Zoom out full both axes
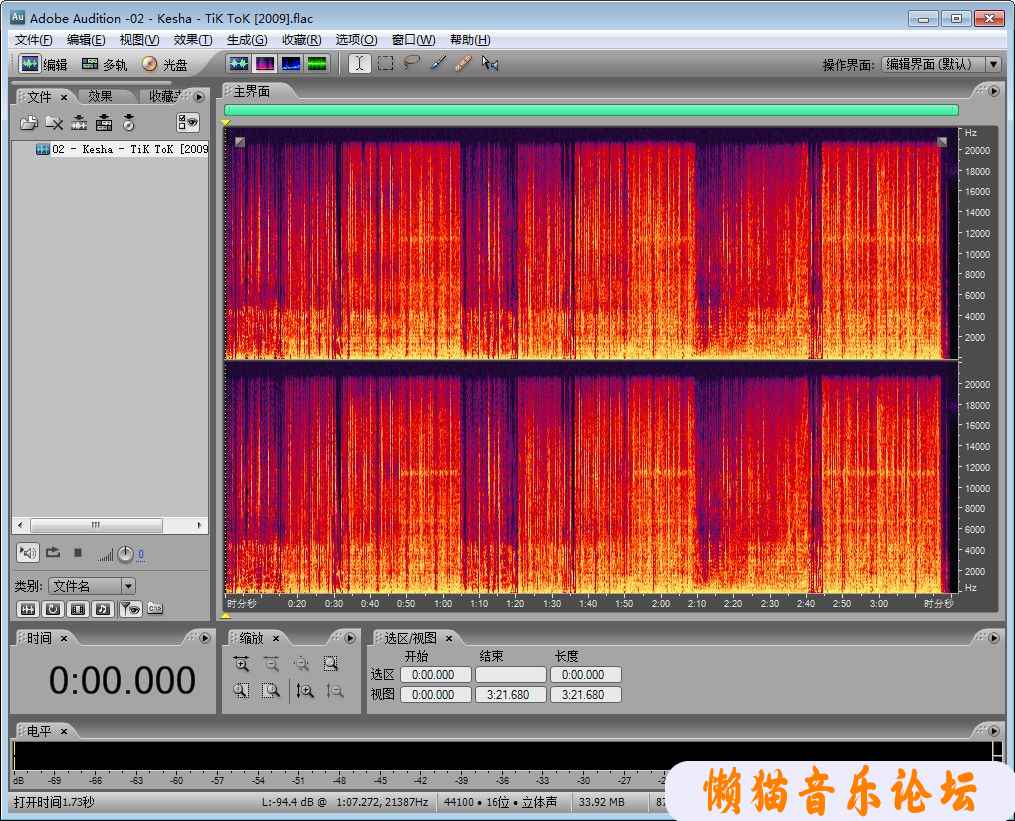The height and width of the screenshot is (821, 1015). 301,664
